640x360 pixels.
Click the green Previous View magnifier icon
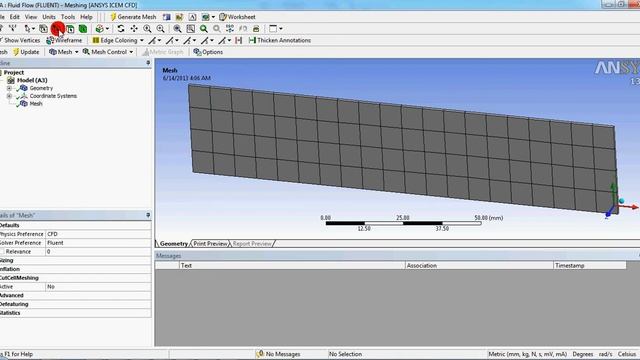[x=203, y=29]
